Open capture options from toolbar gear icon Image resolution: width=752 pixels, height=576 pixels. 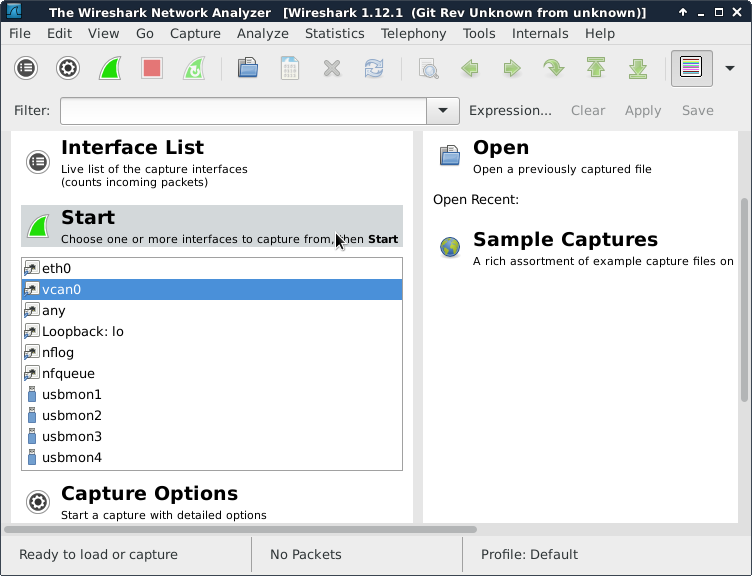click(68, 68)
